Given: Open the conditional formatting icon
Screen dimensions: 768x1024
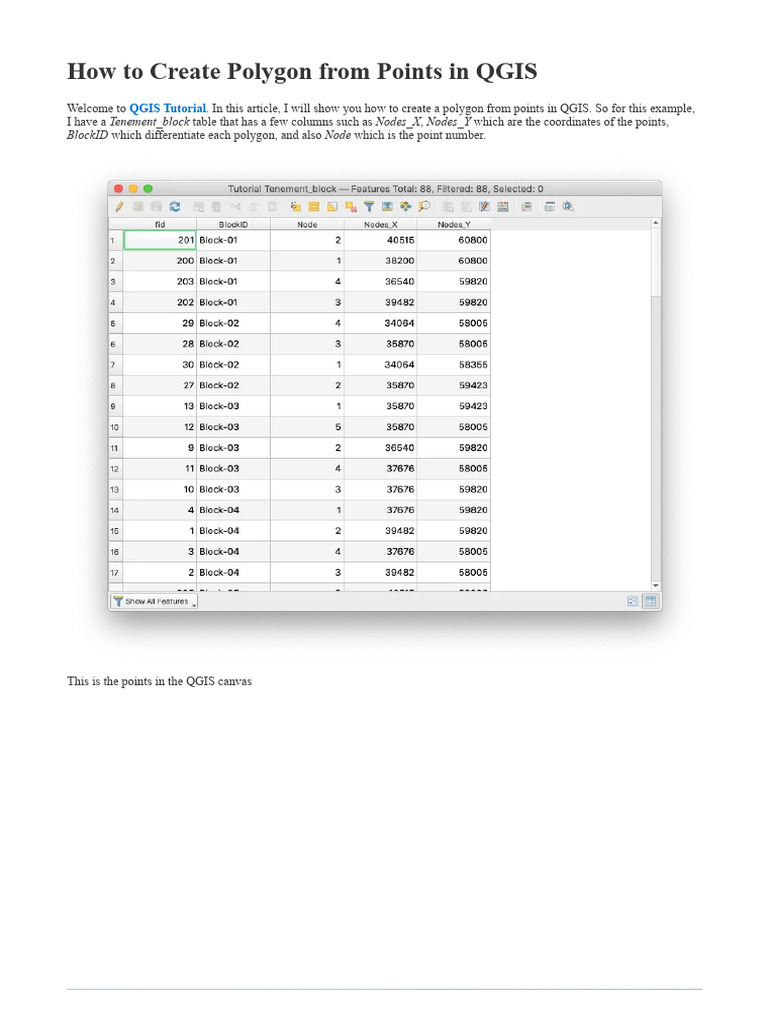Looking at the screenshot, I should (526, 206).
